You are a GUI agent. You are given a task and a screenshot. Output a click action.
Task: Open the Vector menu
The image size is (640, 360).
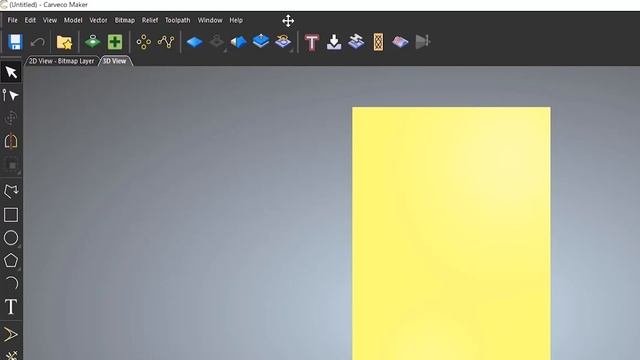tap(98, 20)
